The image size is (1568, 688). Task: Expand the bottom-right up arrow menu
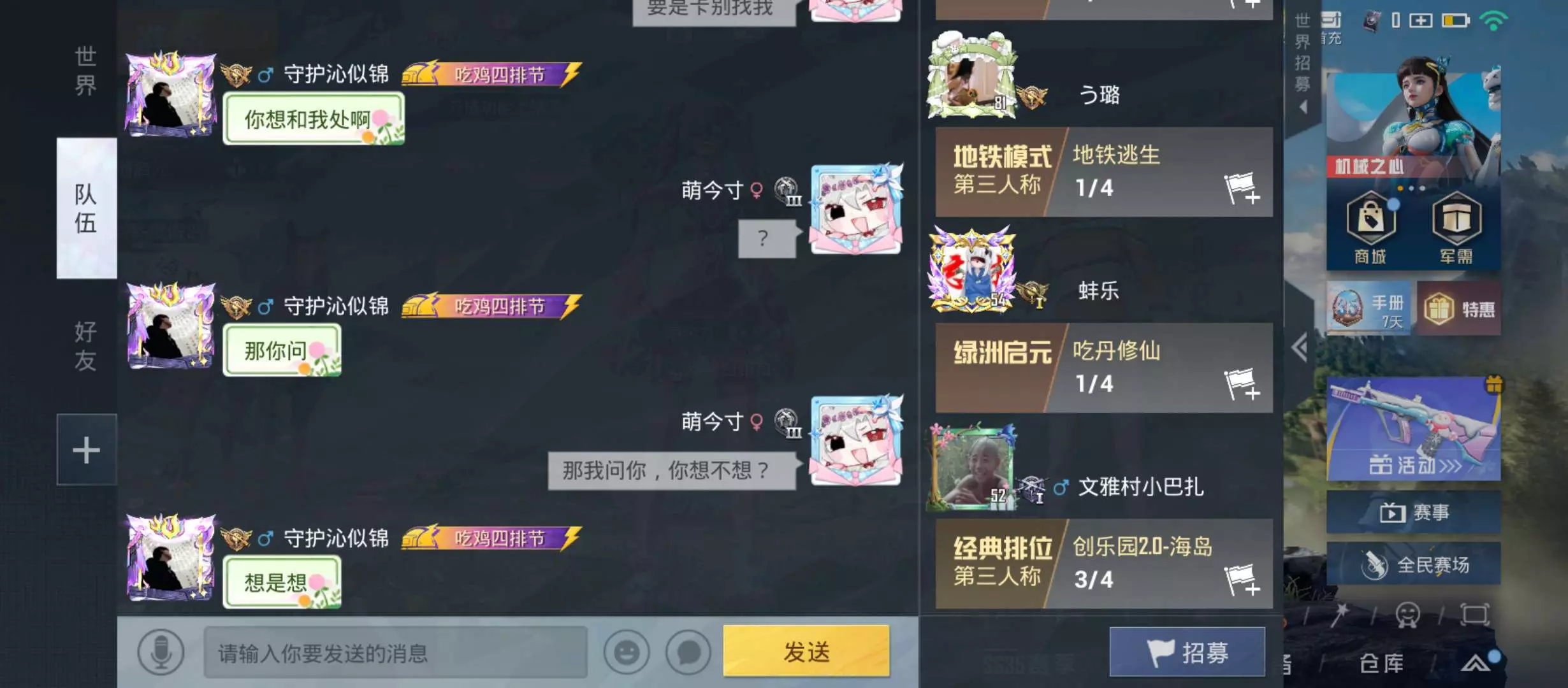click(1476, 663)
